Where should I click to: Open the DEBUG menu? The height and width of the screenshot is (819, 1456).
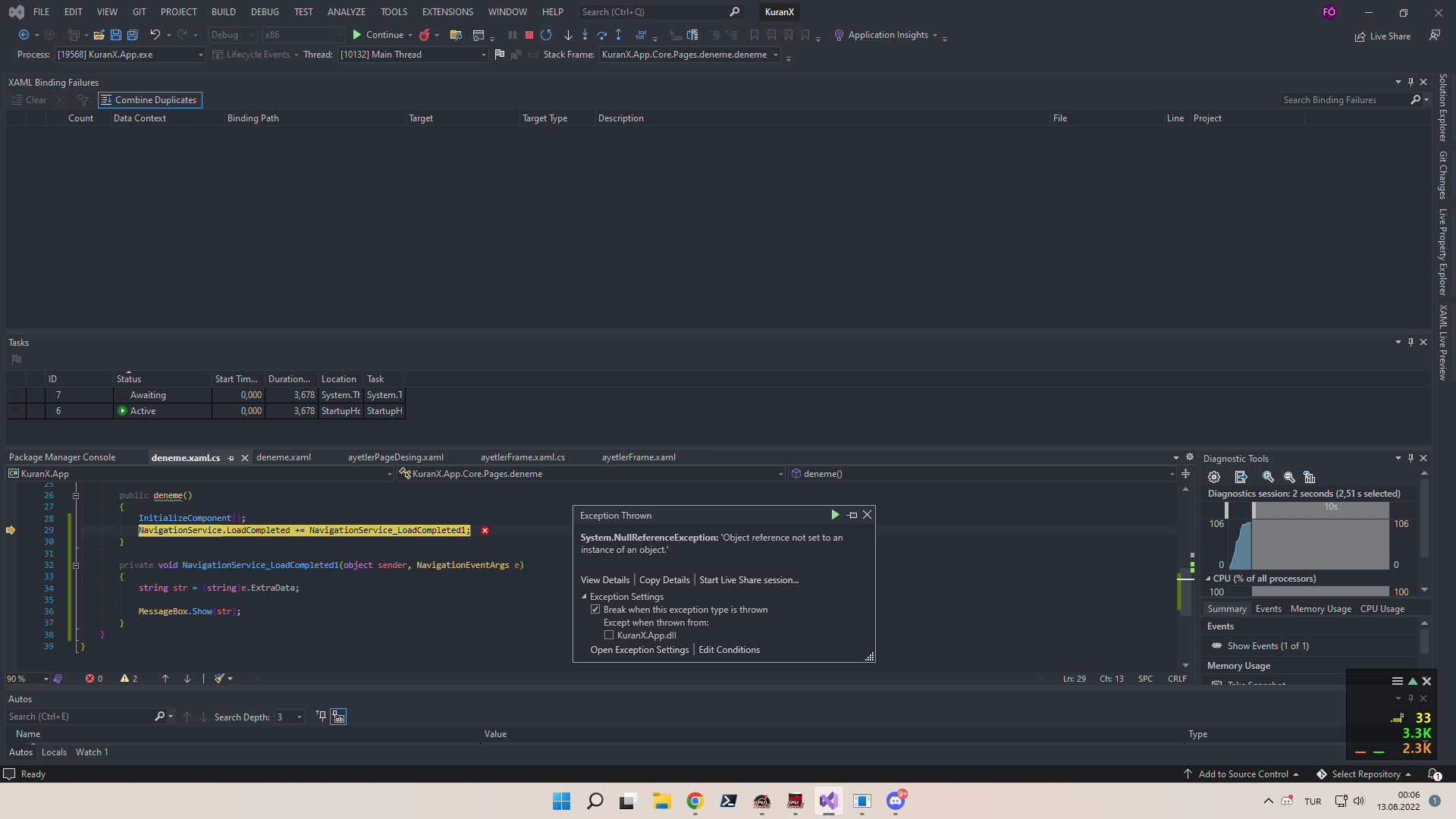265,12
